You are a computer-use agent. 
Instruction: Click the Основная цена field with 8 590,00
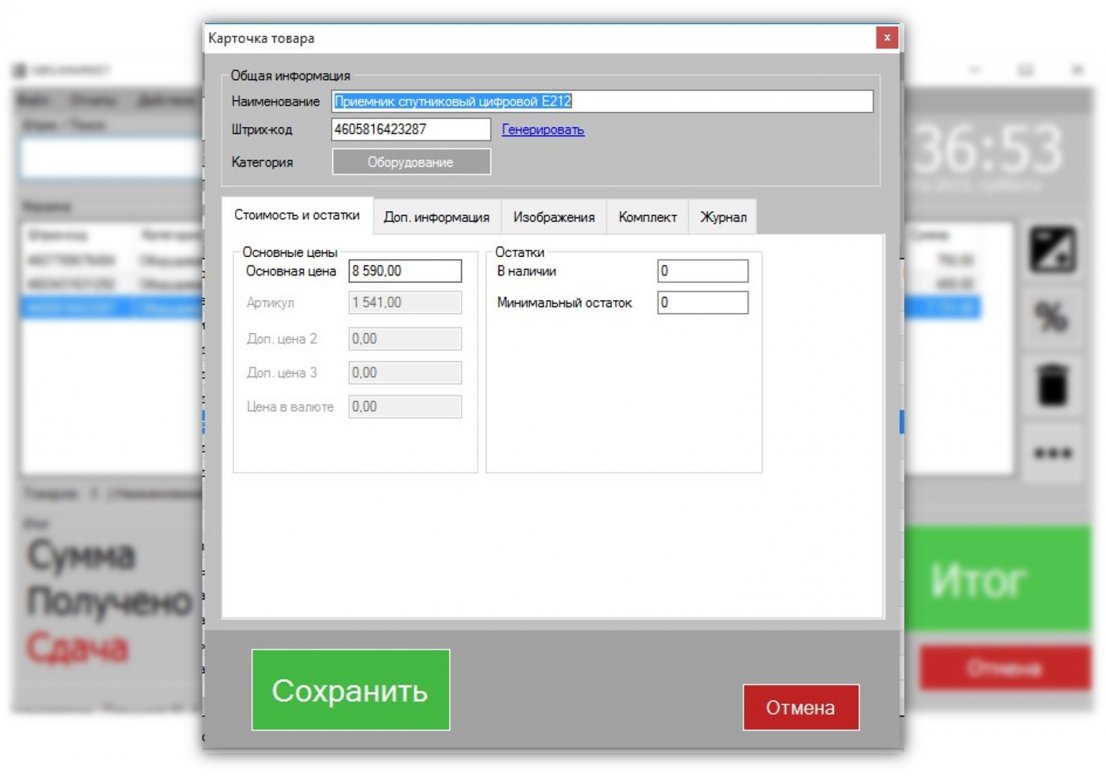click(405, 271)
